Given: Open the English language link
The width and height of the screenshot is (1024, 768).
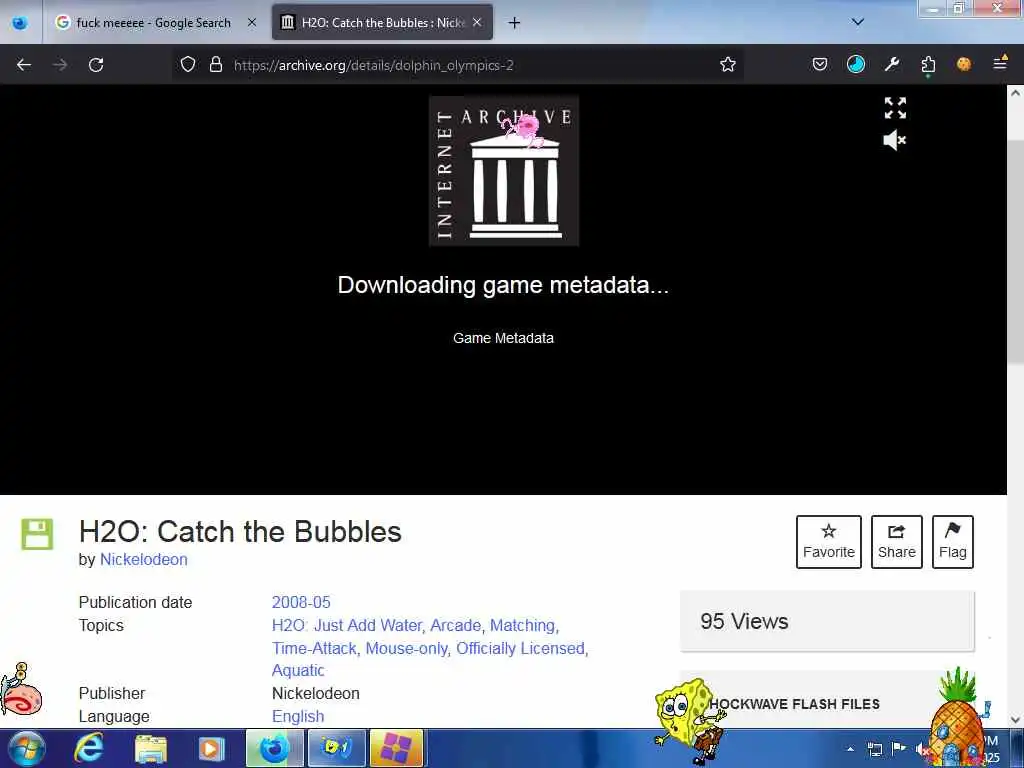Looking at the screenshot, I should (298, 716).
